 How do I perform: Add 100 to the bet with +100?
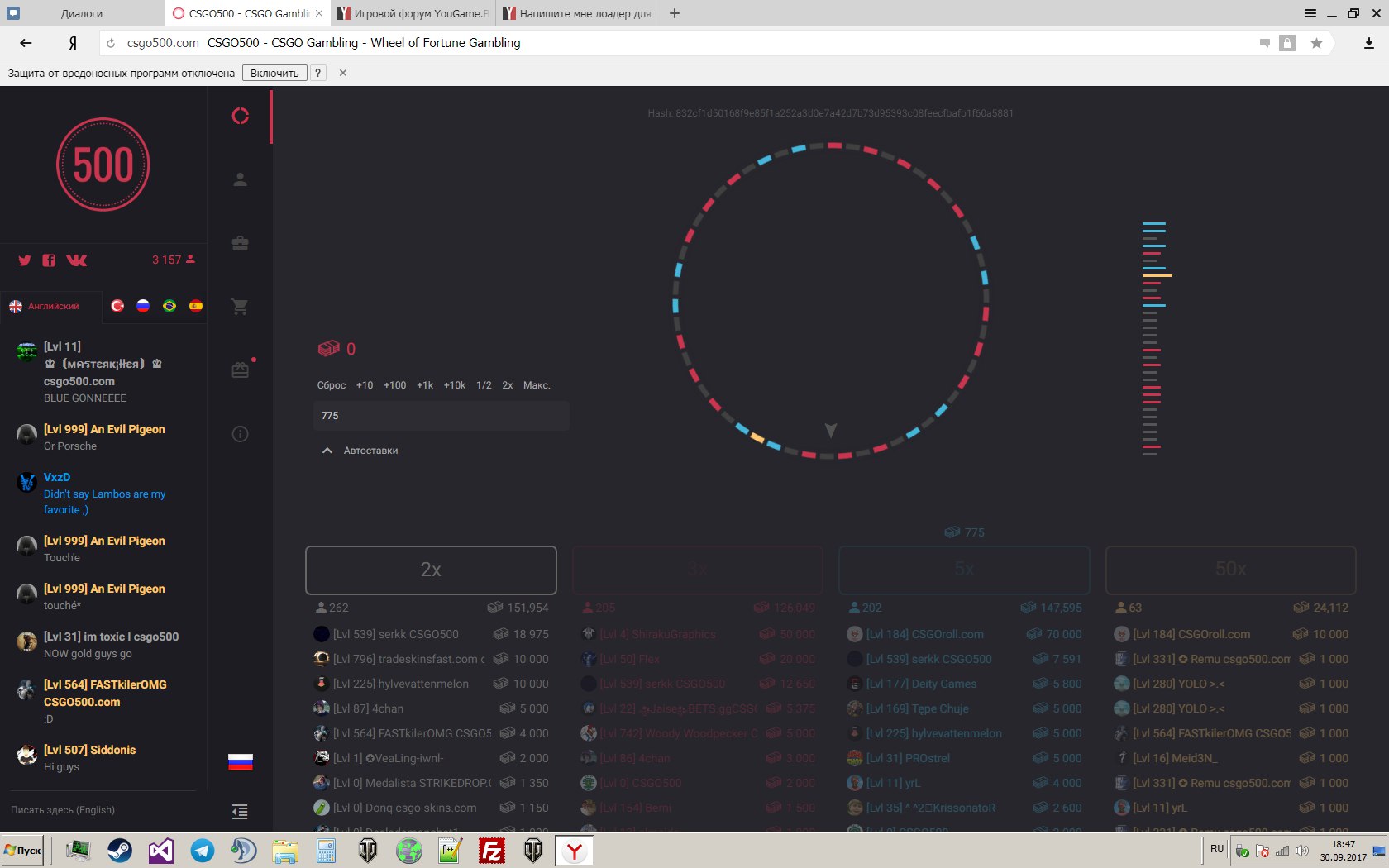click(x=395, y=385)
